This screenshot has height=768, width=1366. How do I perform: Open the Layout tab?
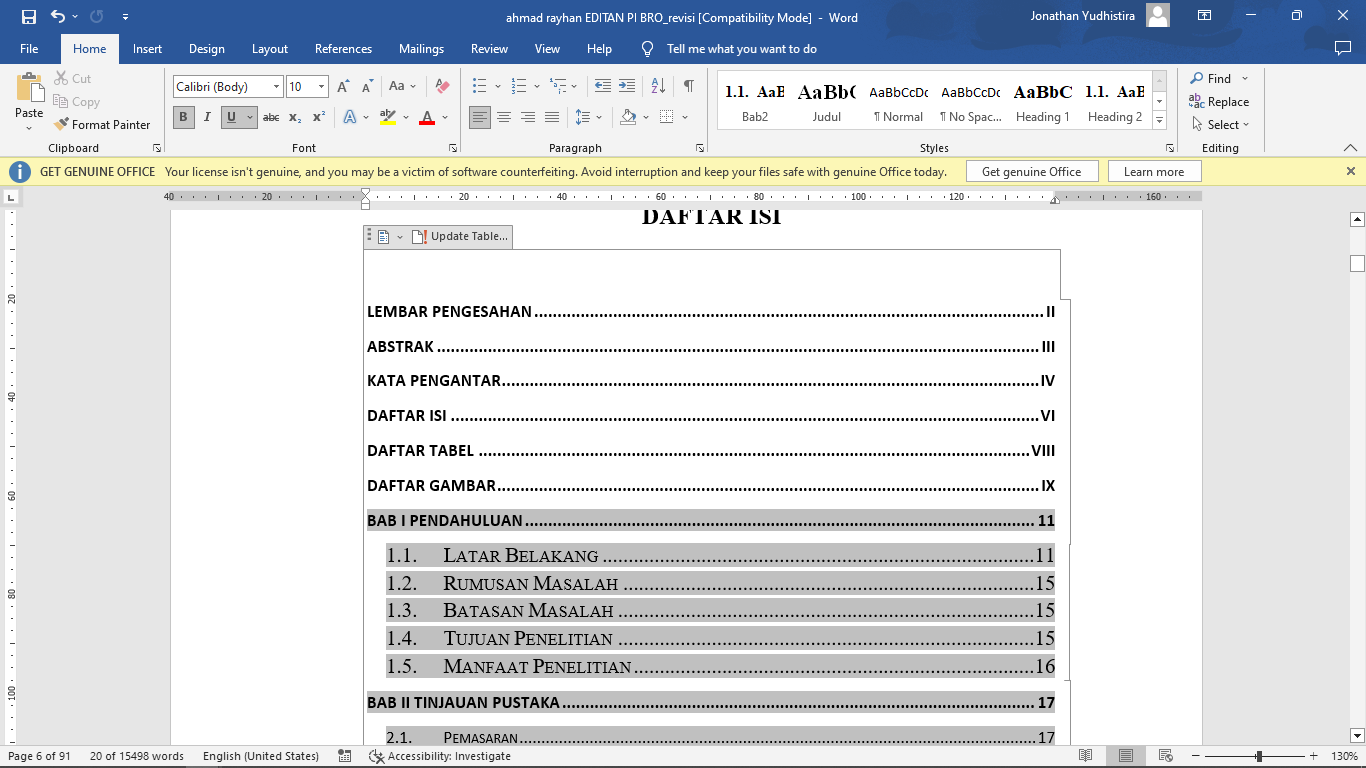tap(270, 49)
